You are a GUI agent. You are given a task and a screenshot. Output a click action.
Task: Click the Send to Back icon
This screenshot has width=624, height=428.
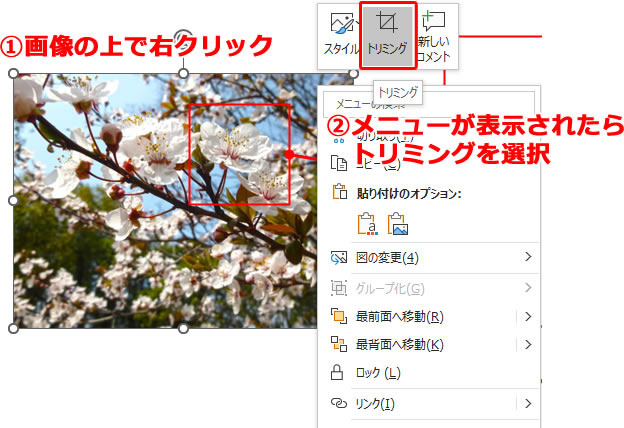click(x=338, y=345)
